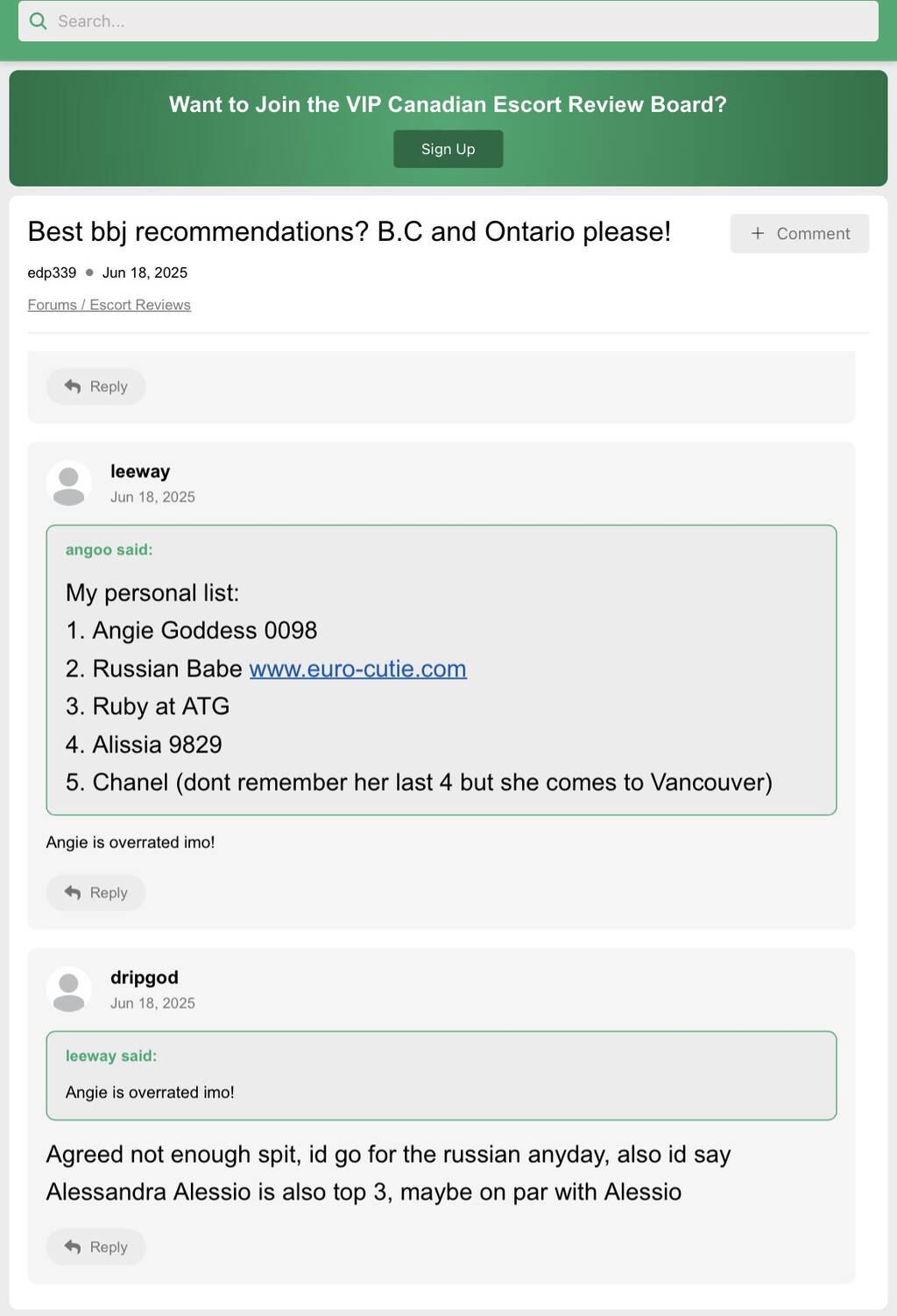
Task: Click the Reply button under dripgod's post
Action: click(x=95, y=1247)
